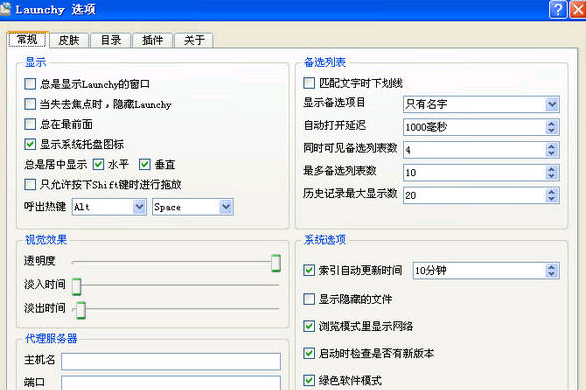This screenshot has width=586, height=390.
Task: Toggle the 垂直 centering checkbox
Action: [x=145, y=164]
